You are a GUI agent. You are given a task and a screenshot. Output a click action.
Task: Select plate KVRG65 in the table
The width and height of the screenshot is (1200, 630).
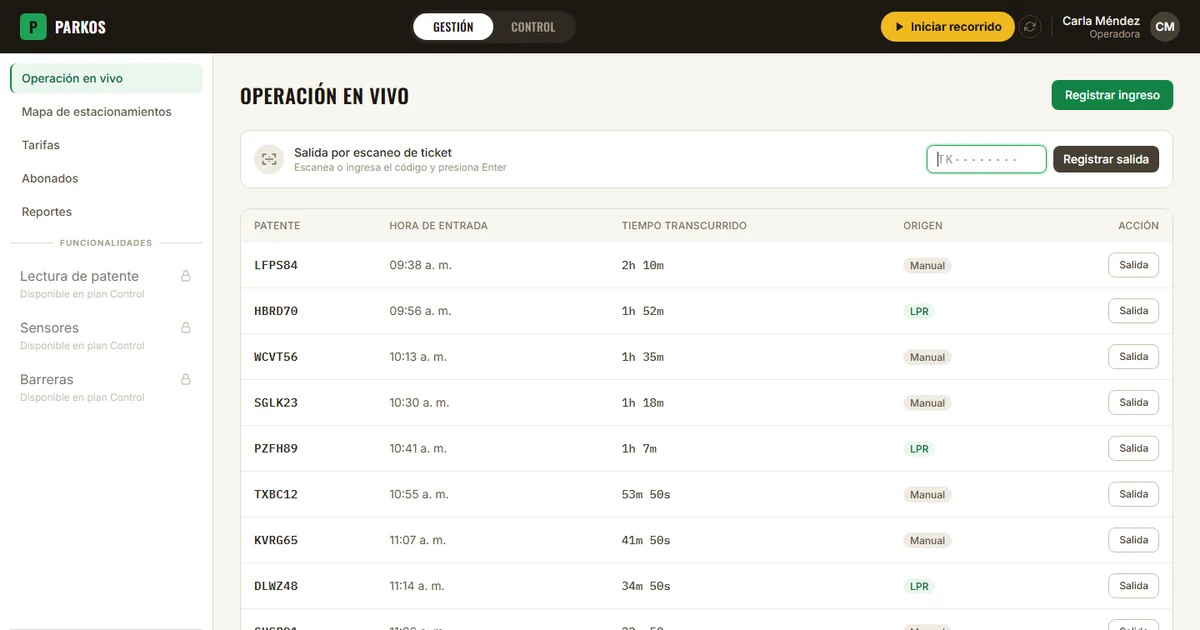pyautogui.click(x=276, y=541)
